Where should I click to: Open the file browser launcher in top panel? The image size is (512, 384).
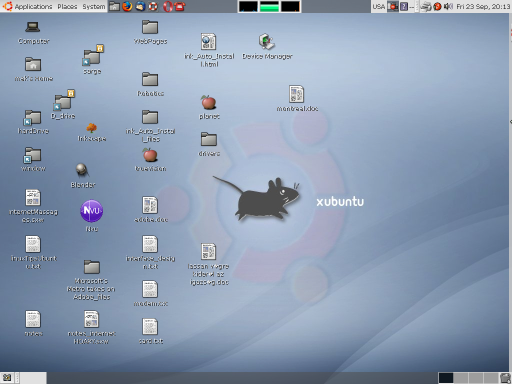tap(114, 6)
